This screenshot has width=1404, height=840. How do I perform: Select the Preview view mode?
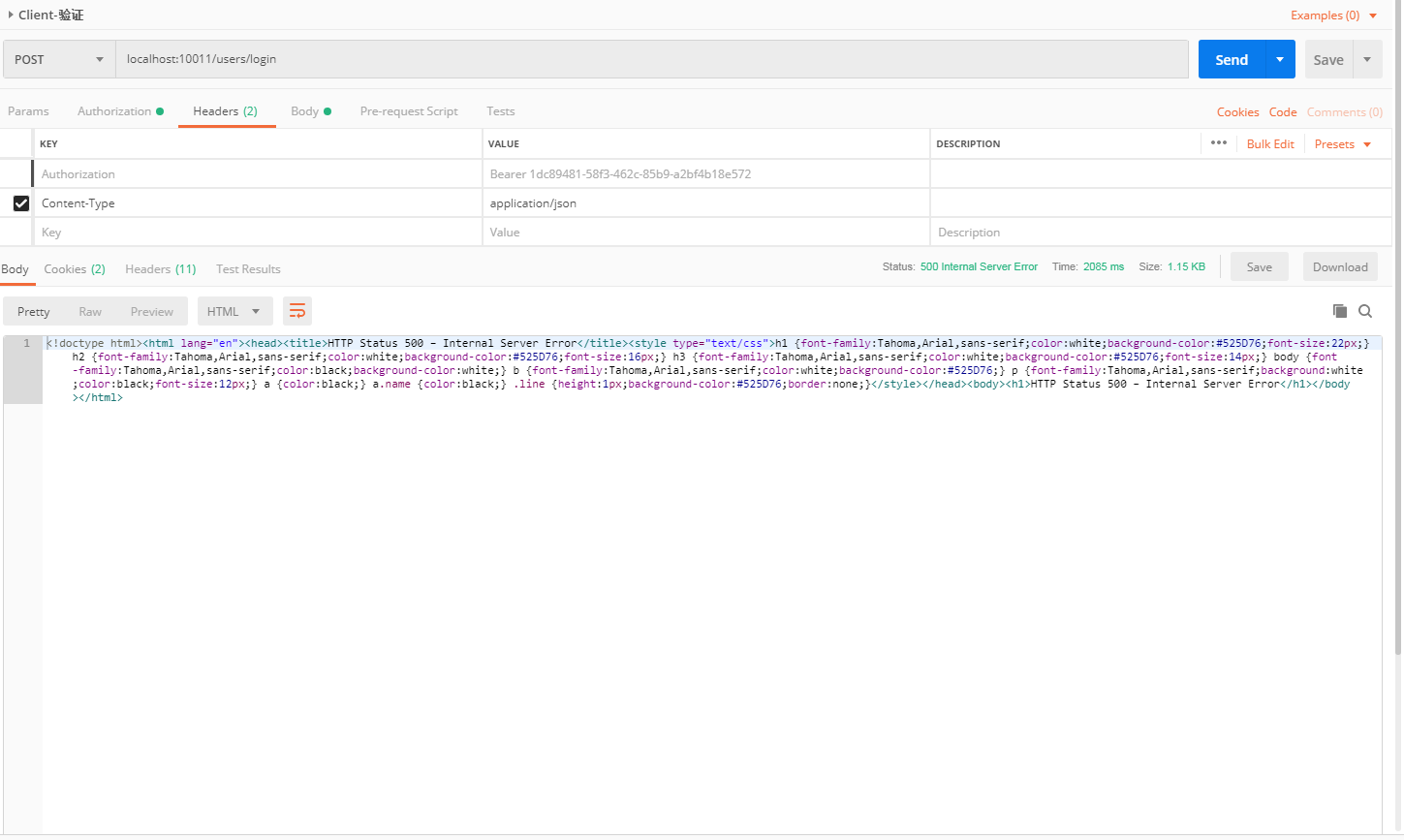152,311
